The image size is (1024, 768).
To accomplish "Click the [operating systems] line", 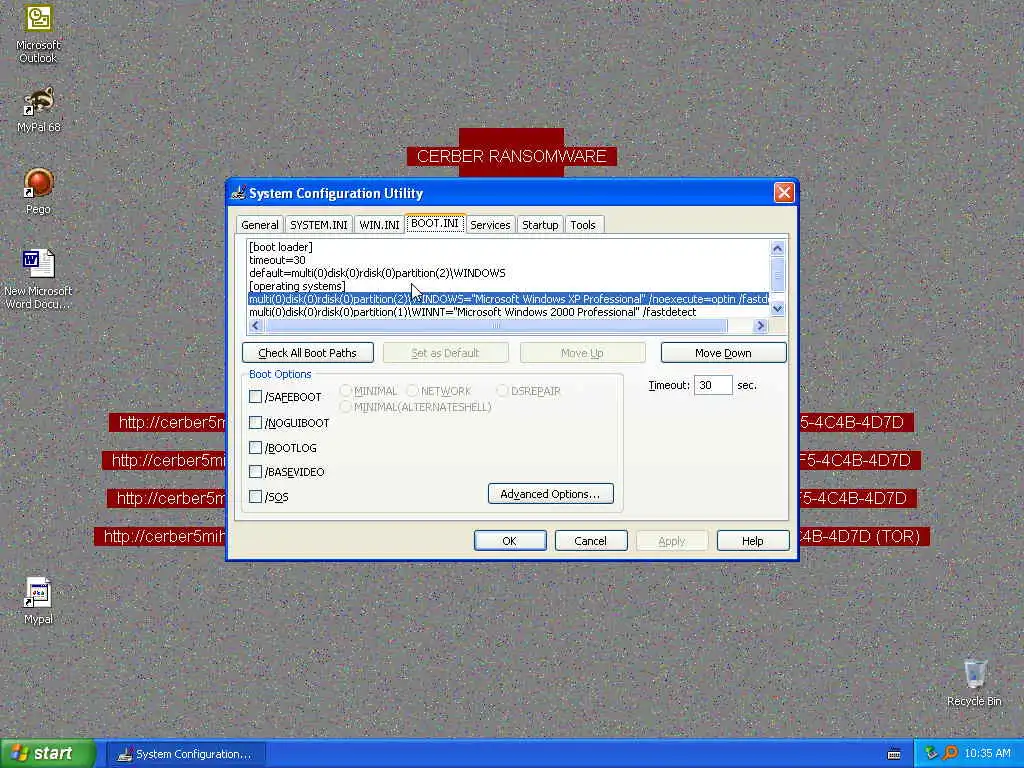I will click(x=297, y=286).
